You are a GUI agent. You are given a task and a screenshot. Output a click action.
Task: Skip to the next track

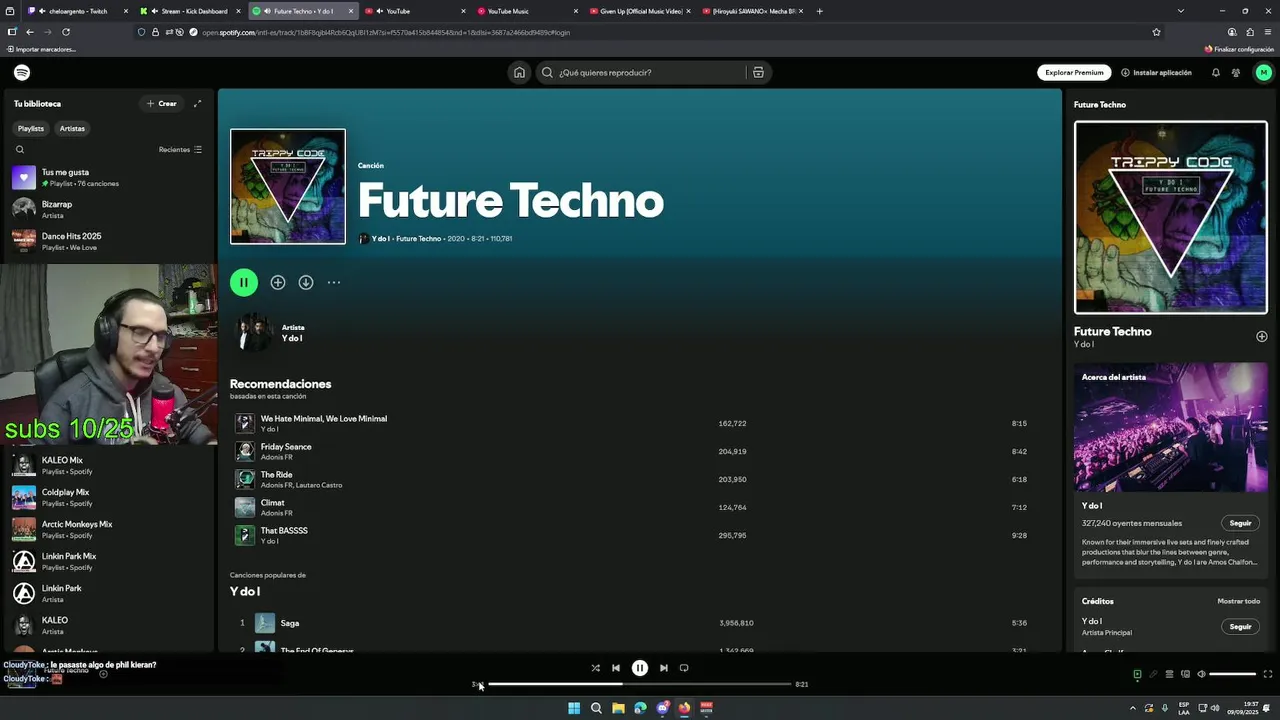663,668
